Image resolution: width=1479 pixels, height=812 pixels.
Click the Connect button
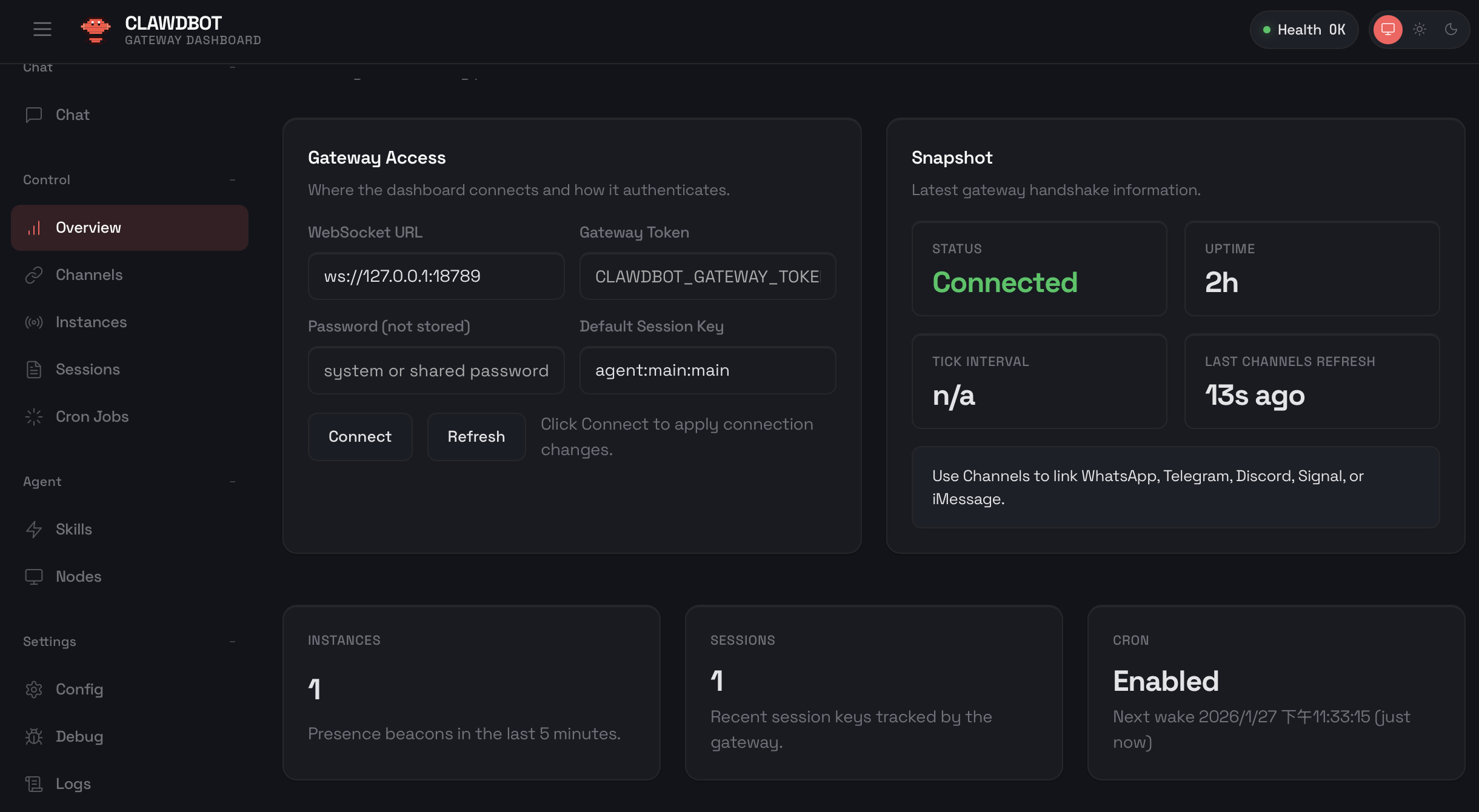(x=359, y=436)
